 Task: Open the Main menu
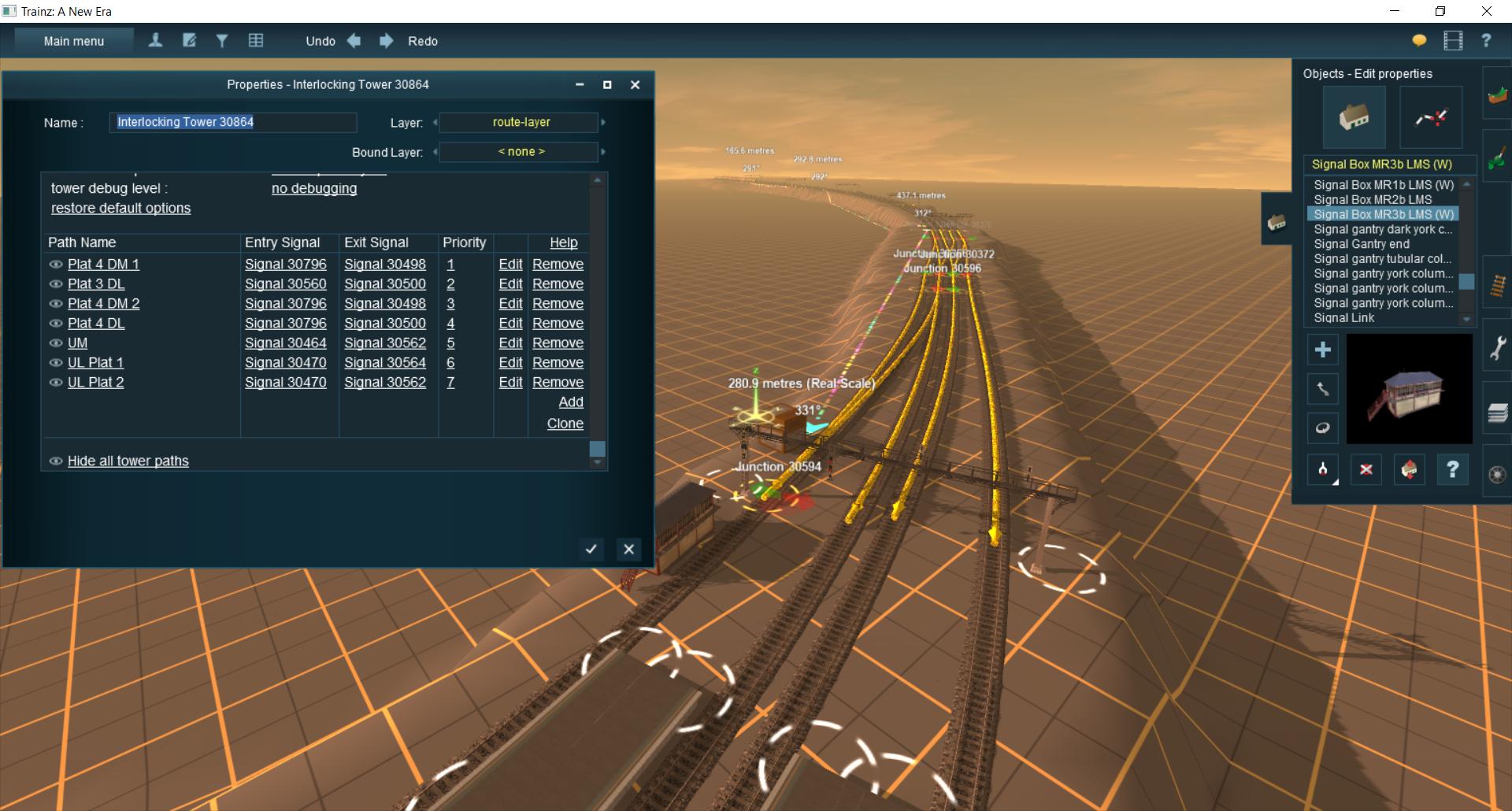(x=73, y=41)
